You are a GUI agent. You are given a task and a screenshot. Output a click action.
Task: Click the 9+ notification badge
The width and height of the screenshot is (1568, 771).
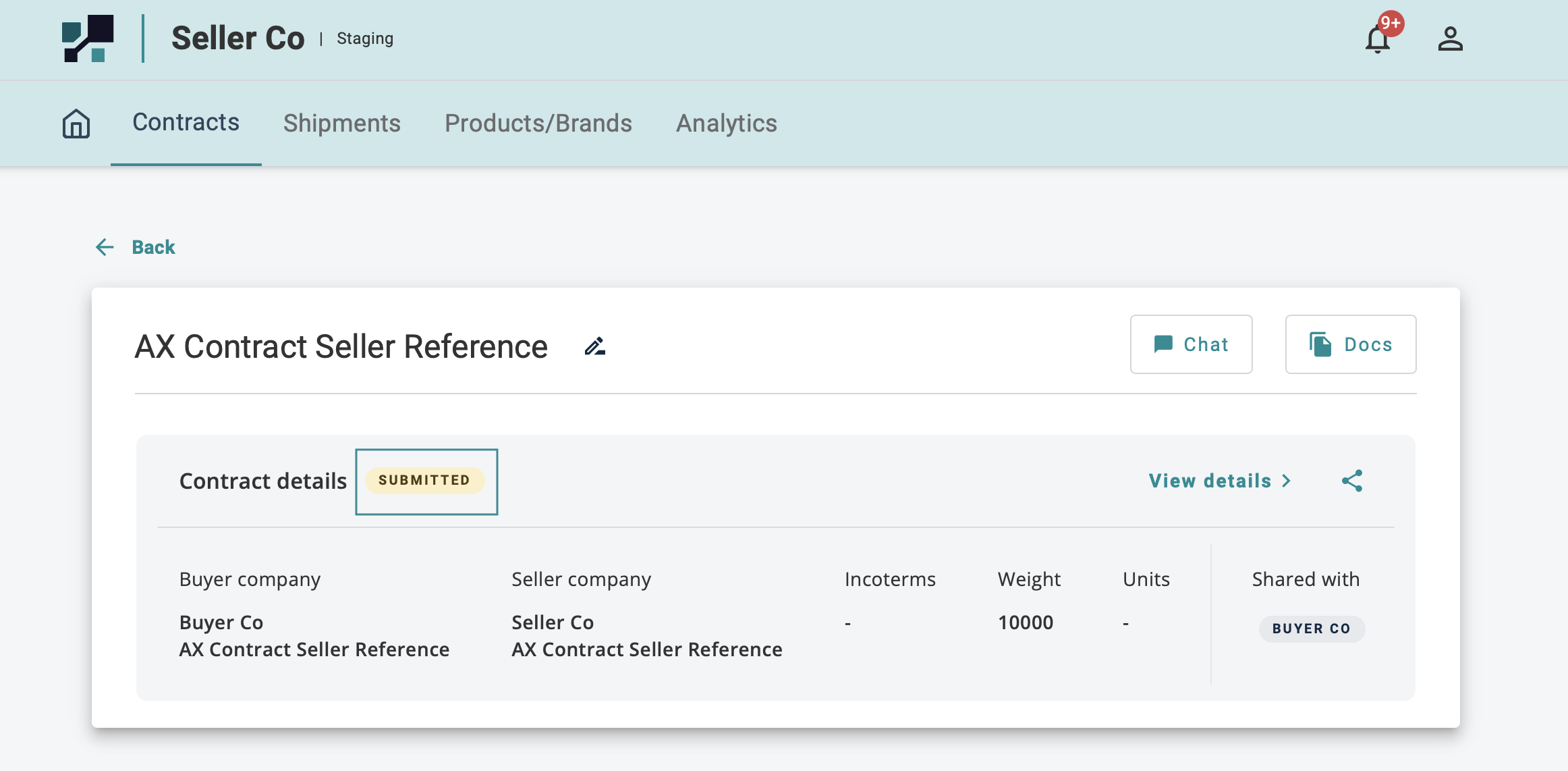[x=1391, y=24]
